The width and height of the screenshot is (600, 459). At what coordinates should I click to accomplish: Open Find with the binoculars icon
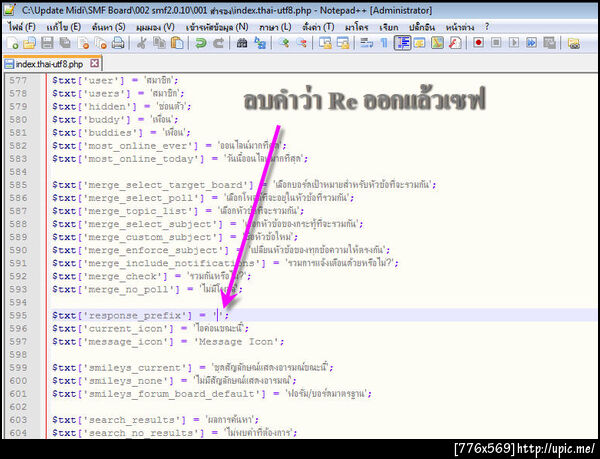pos(242,43)
